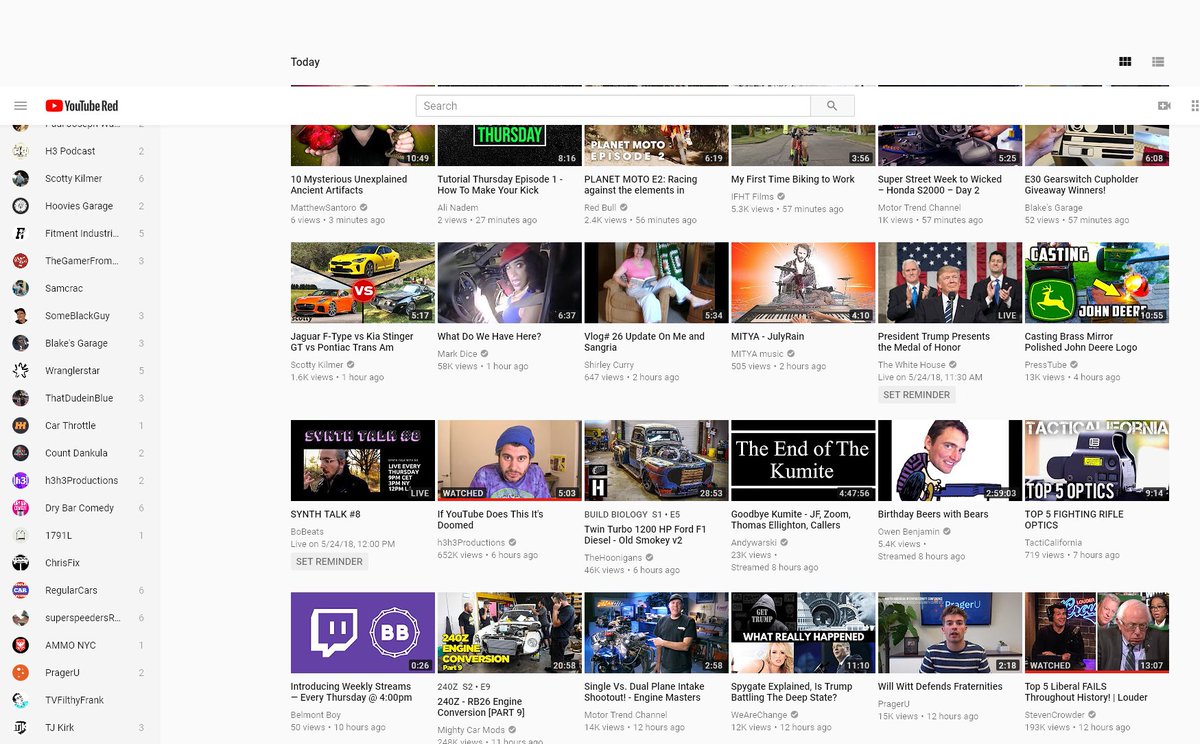This screenshot has height=744, width=1200.
Task: Click RegularCars channel avatar
Action: coord(20,591)
